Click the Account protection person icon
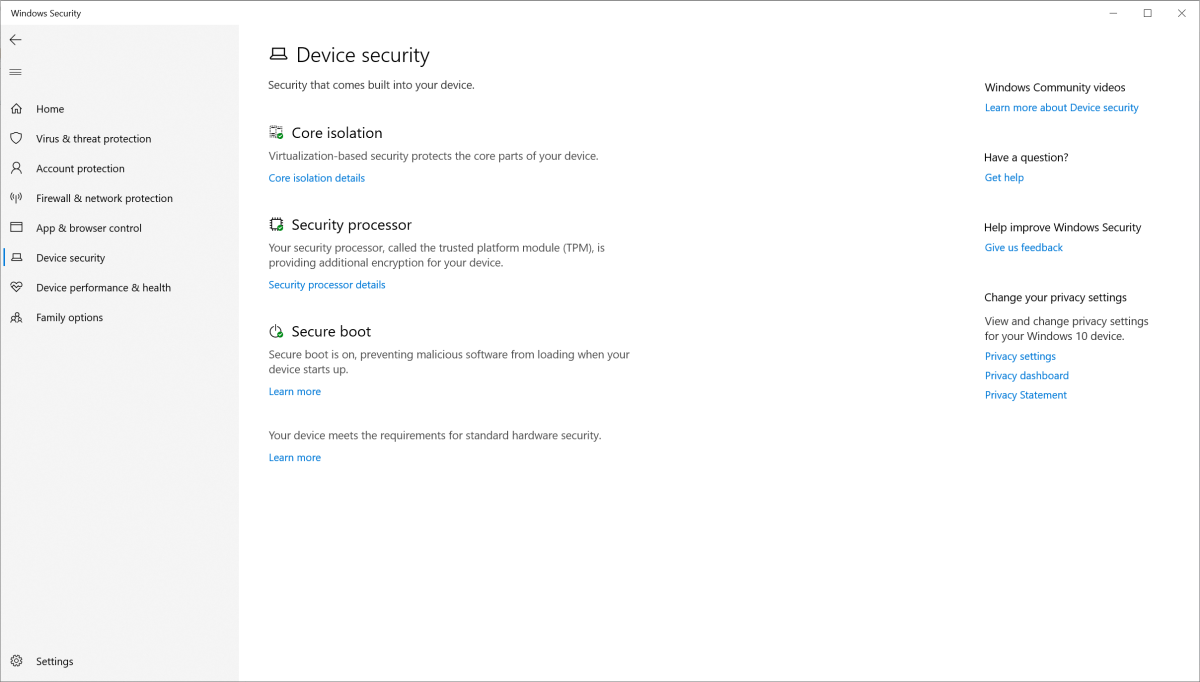1200x682 pixels. coord(17,168)
